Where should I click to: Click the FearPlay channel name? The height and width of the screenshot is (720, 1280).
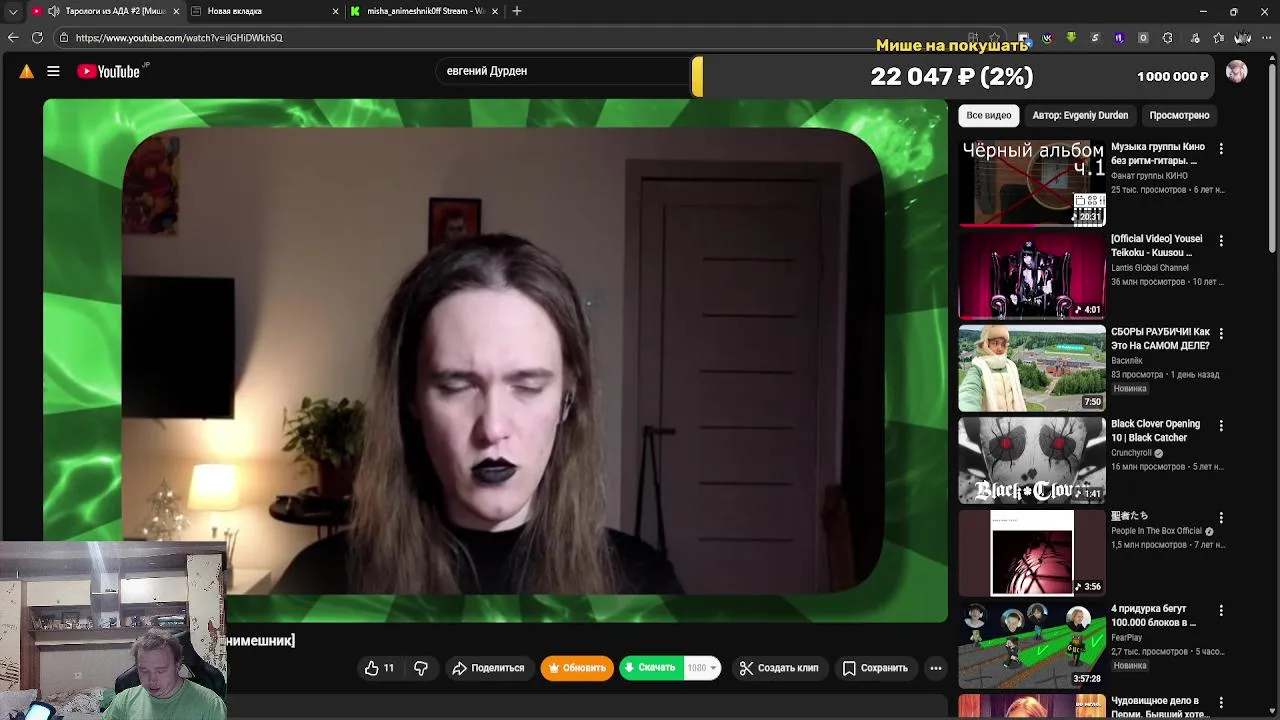(x=1127, y=638)
